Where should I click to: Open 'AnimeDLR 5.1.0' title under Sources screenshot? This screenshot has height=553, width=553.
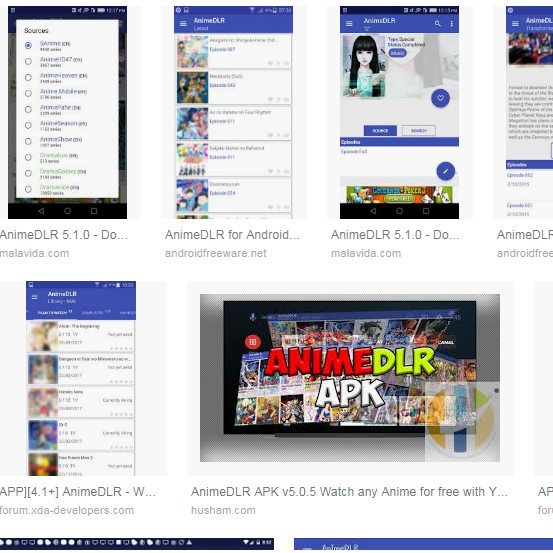pos(63,235)
